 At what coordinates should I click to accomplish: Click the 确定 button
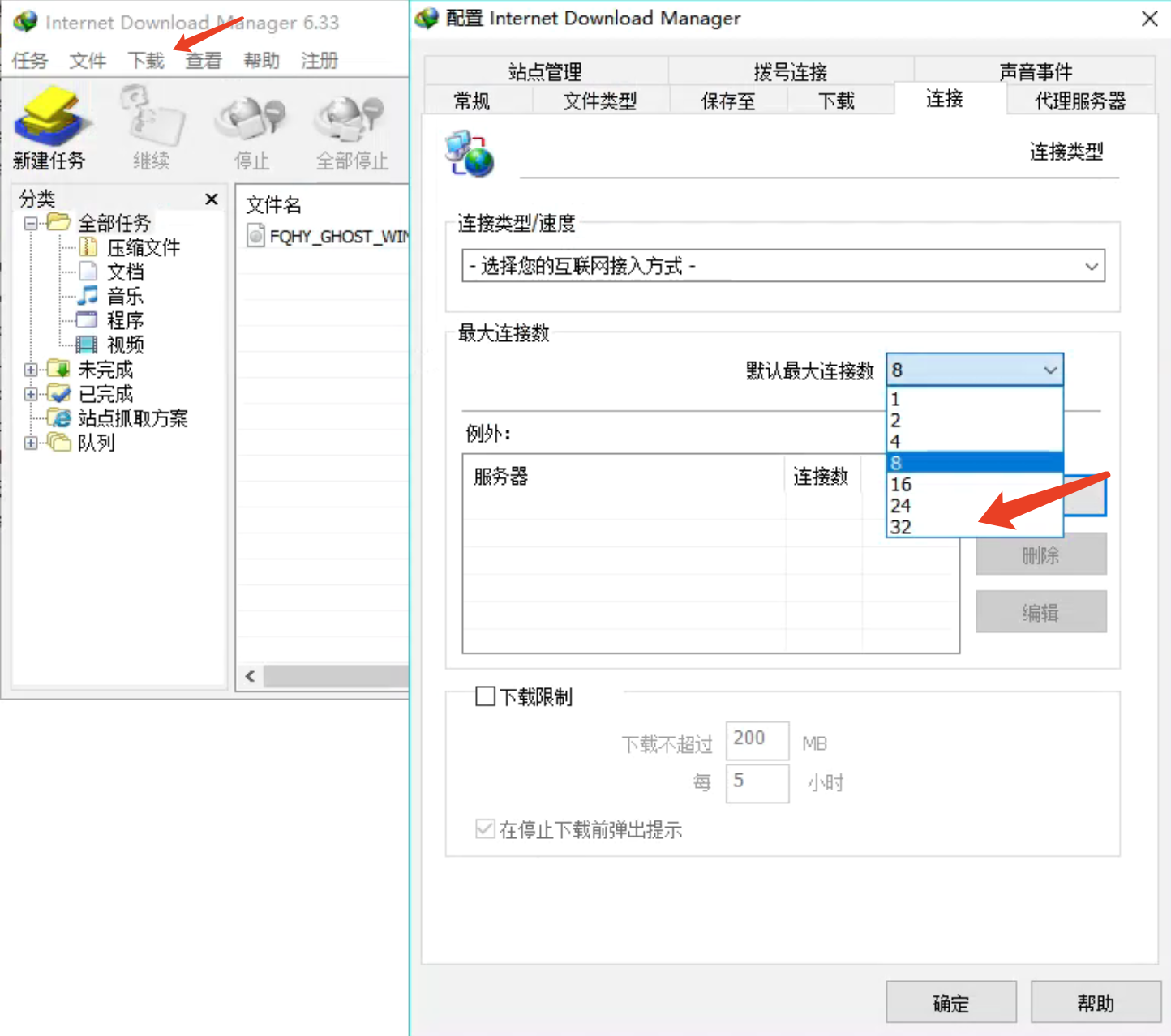(951, 1002)
